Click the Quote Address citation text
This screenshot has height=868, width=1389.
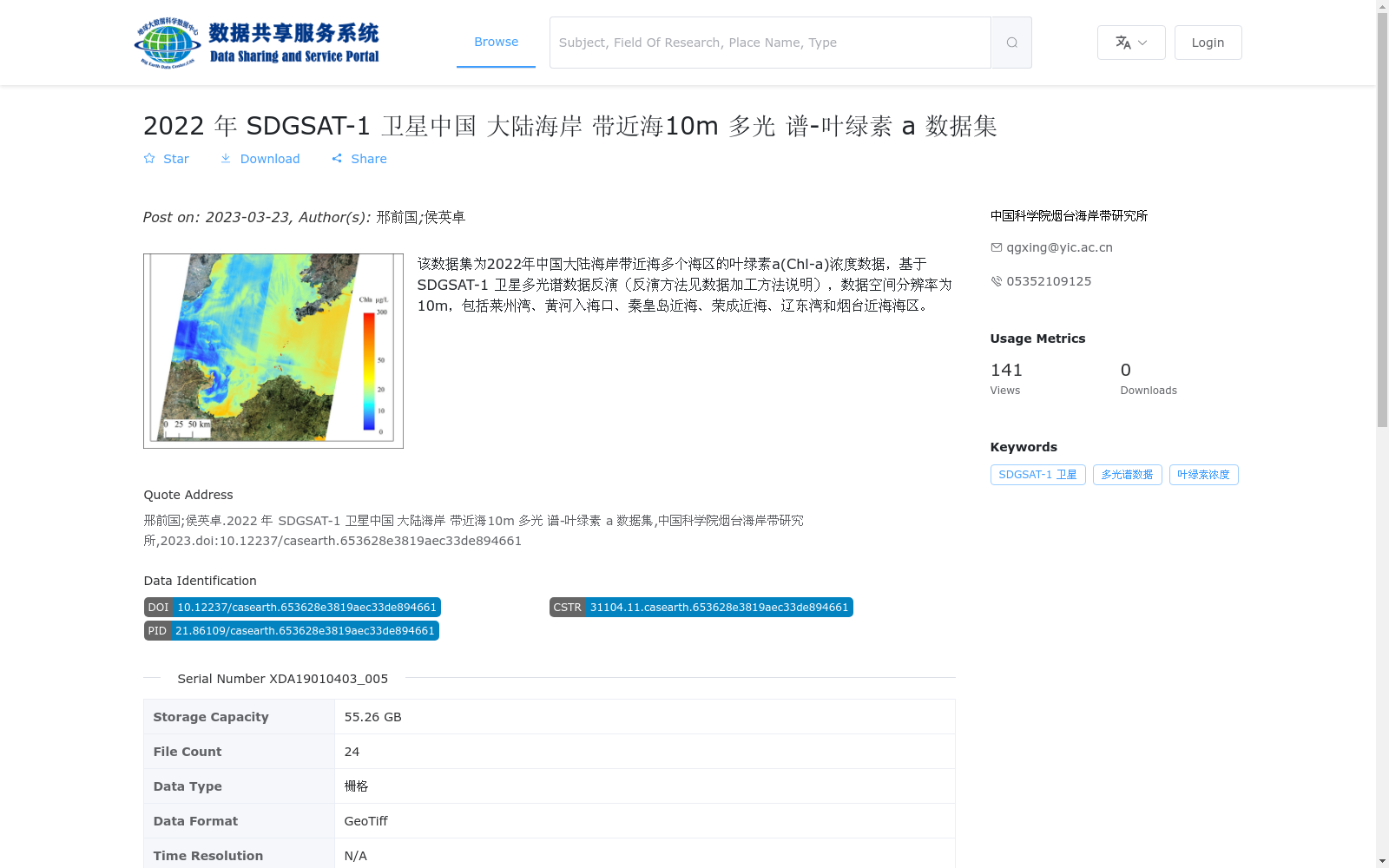474,530
